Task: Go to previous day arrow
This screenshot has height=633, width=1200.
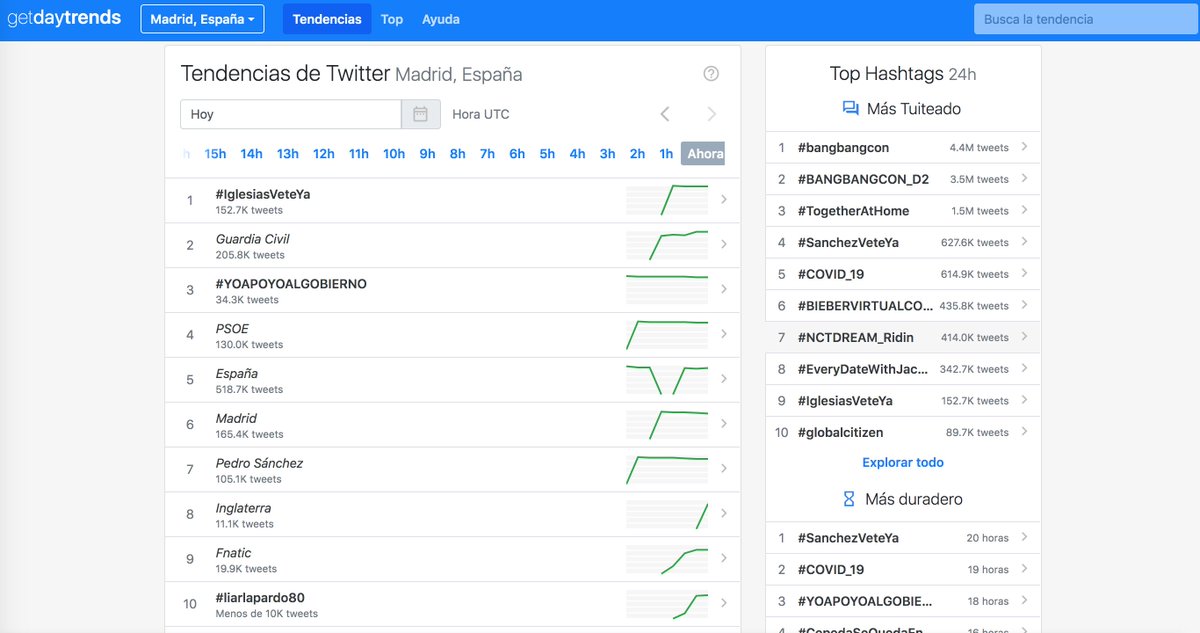Action: click(x=665, y=114)
